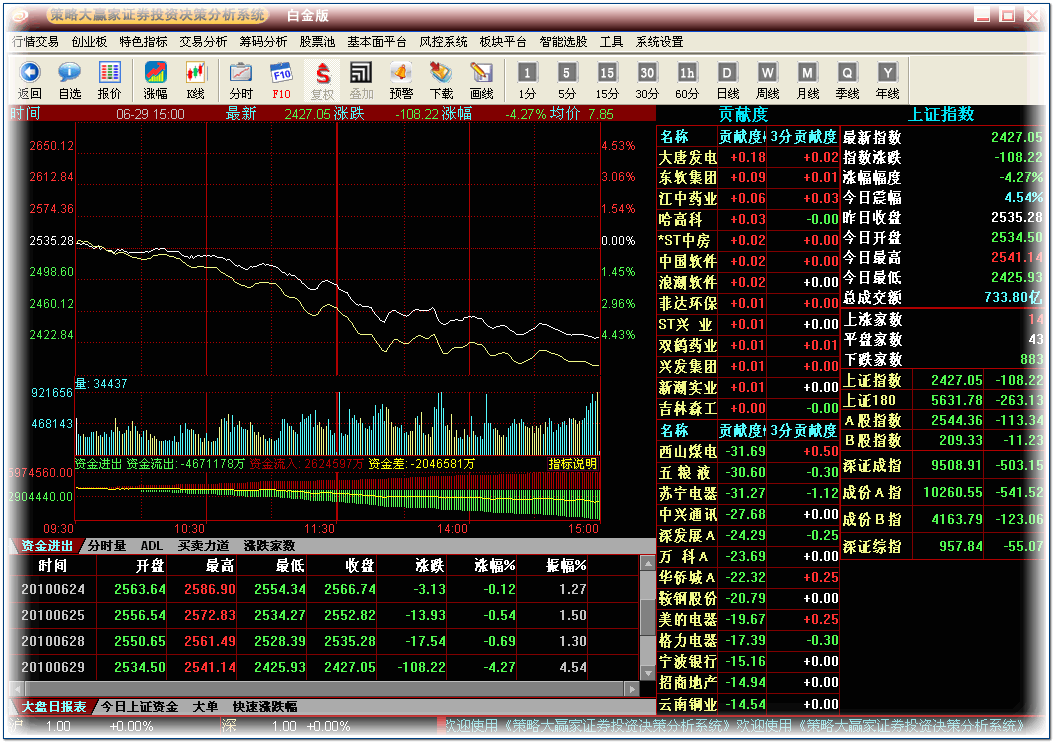Screen dimensions: 1054x743
Task: Open the 智能选股 menu
Action: point(563,42)
